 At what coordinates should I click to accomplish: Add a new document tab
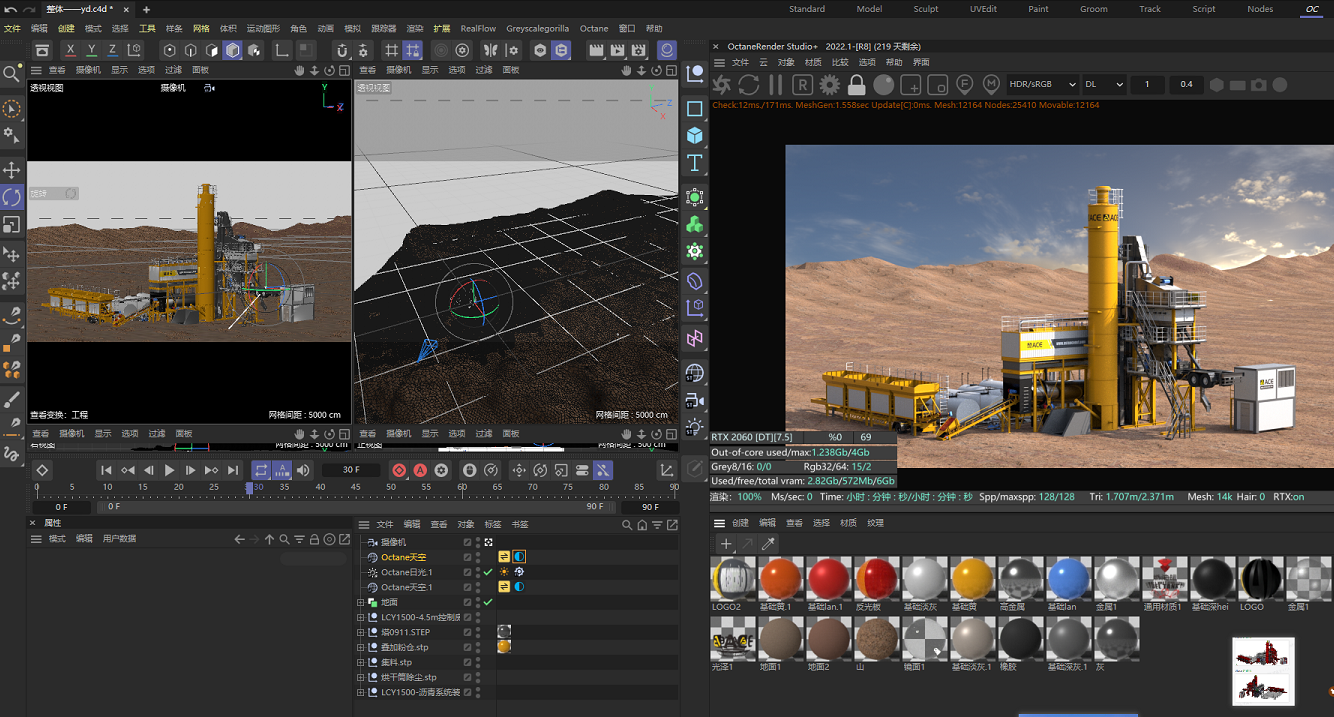click(x=146, y=9)
